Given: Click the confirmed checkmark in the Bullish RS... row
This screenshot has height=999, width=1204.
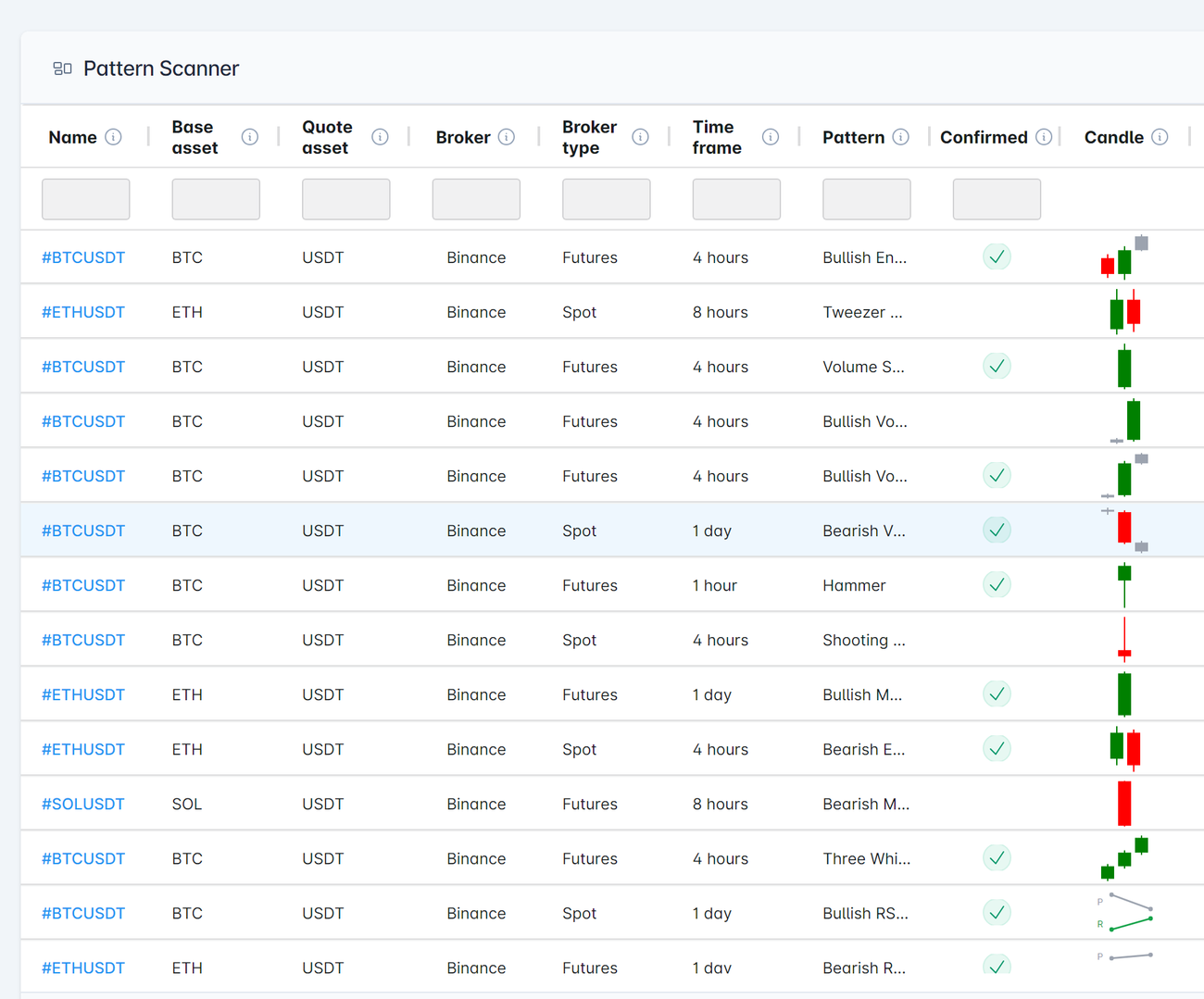Looking at the screenshot, I should 997,913.
